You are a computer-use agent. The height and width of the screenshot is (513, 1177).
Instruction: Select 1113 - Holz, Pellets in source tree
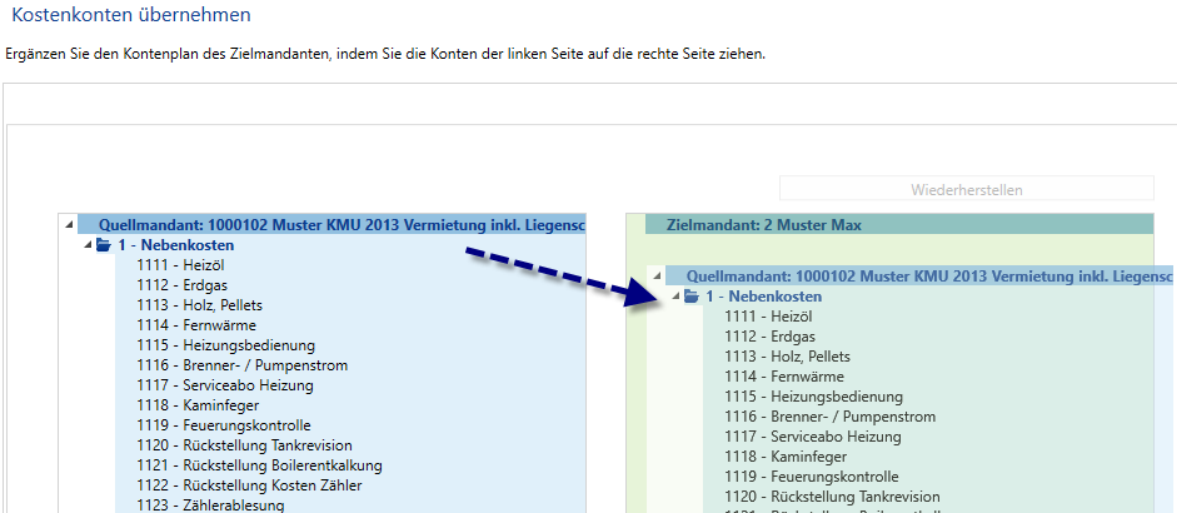(200, 306)
